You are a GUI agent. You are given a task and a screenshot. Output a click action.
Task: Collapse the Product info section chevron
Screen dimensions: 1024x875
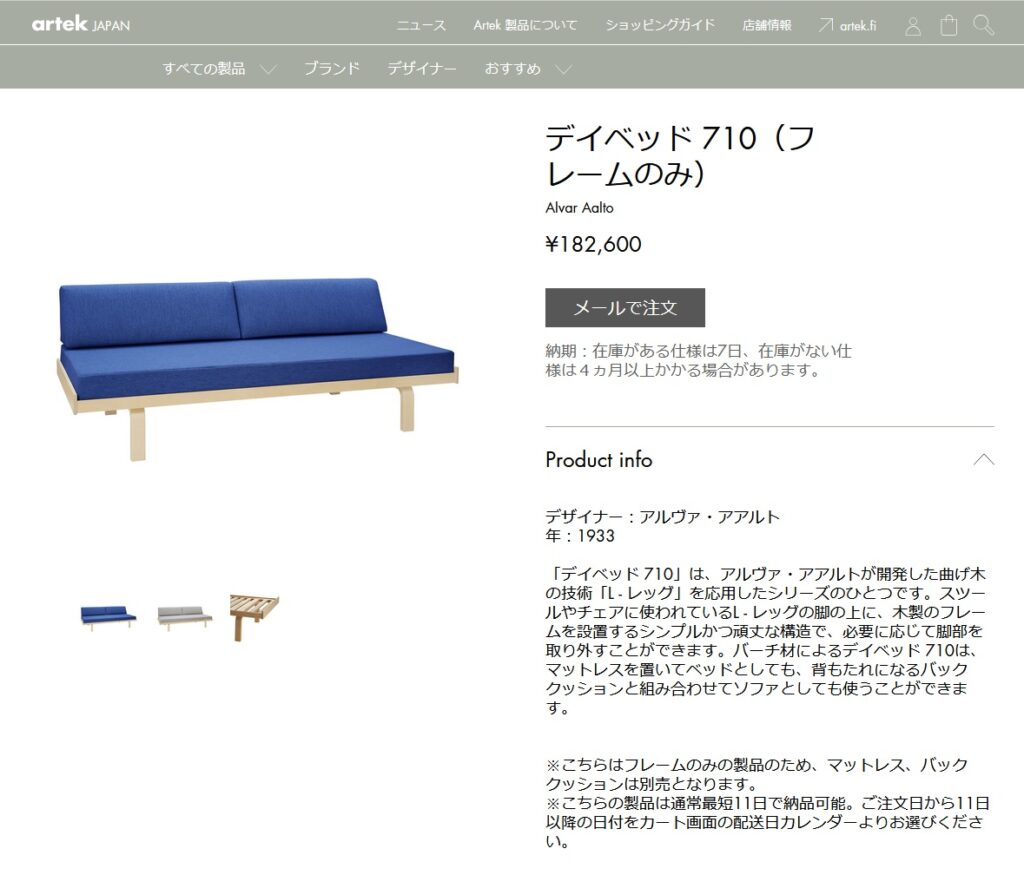[984, 459]
